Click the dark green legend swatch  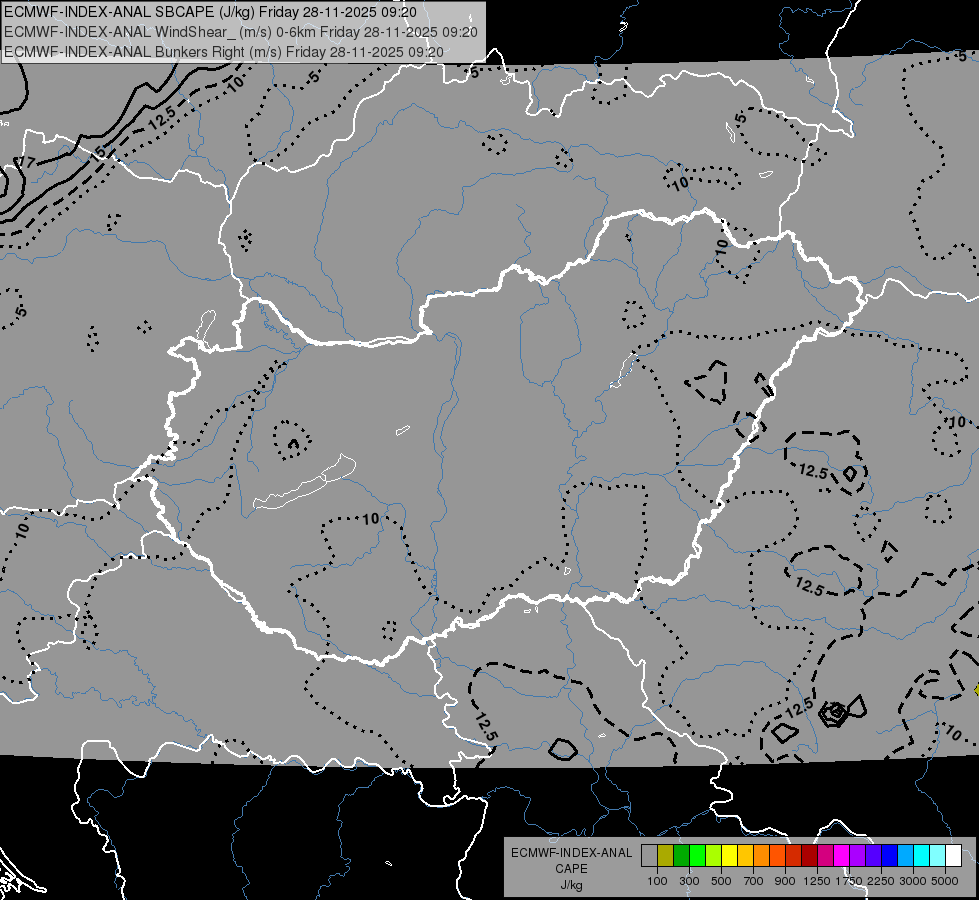(681, 856)
